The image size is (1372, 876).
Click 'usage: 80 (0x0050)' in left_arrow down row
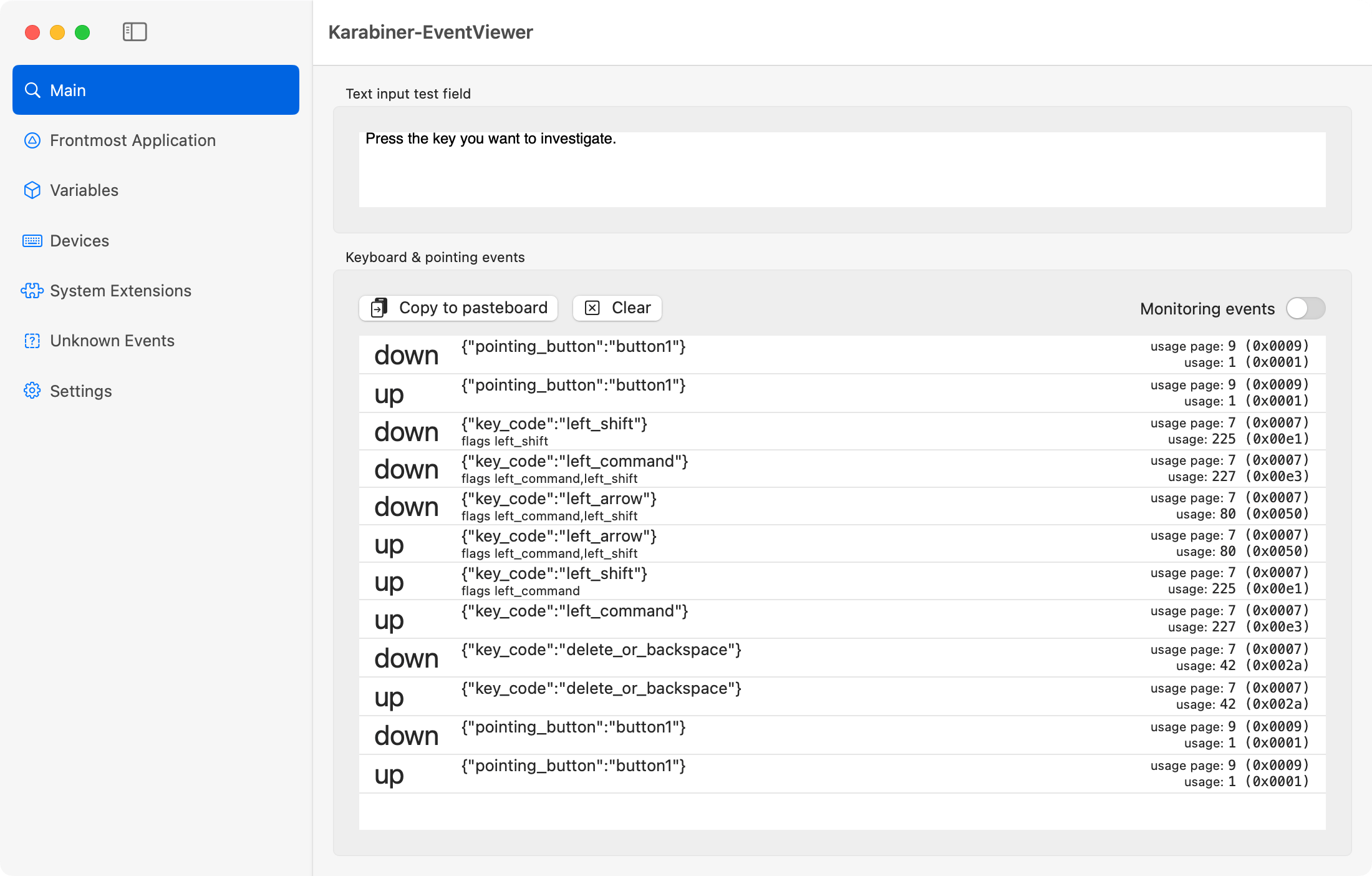click(x=1242, y=514)
